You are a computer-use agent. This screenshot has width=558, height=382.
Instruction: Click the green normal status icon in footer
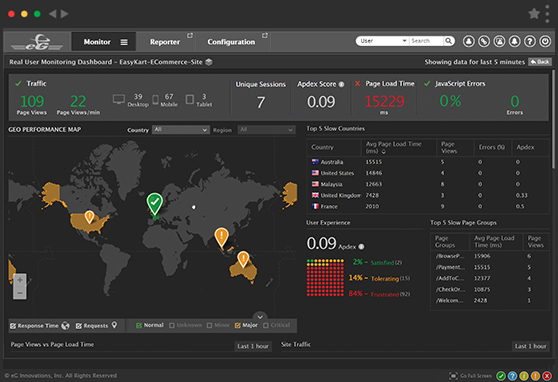click(501, 376)
